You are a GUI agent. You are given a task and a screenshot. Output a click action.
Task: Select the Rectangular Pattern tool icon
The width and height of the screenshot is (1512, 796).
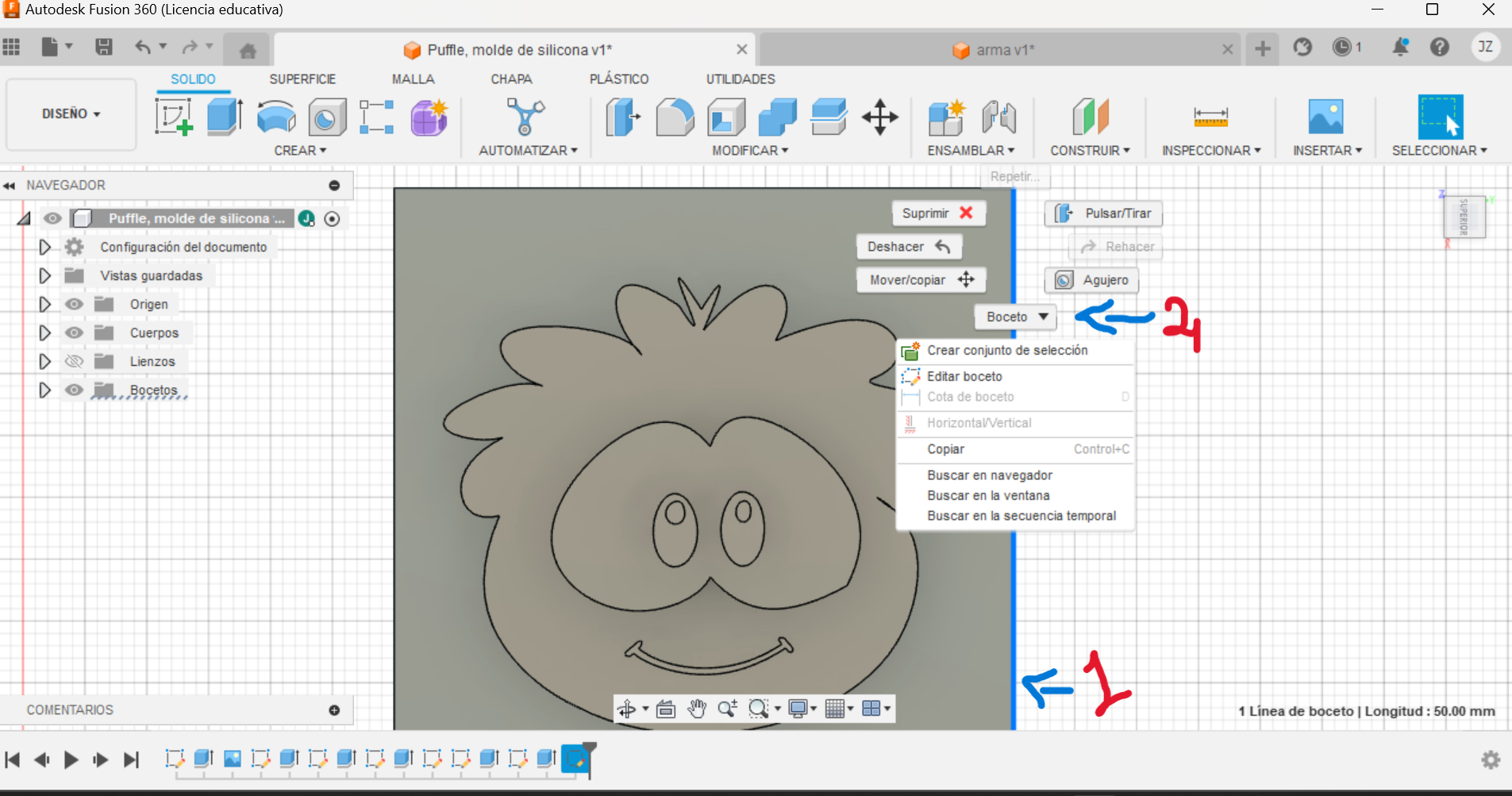point(377,117)
